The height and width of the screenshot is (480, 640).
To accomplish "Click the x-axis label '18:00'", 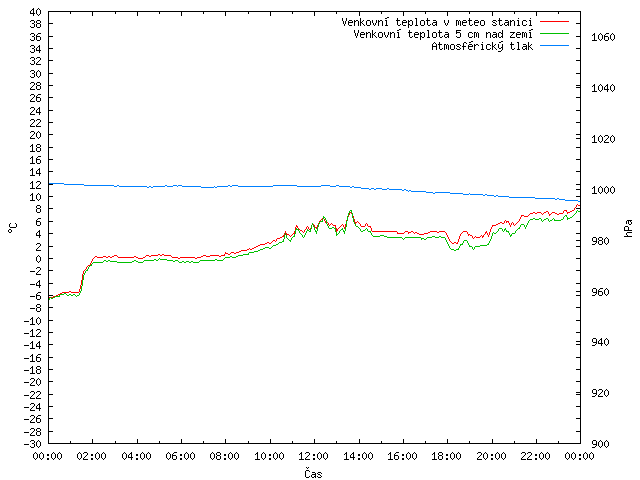I will (447, 456).
